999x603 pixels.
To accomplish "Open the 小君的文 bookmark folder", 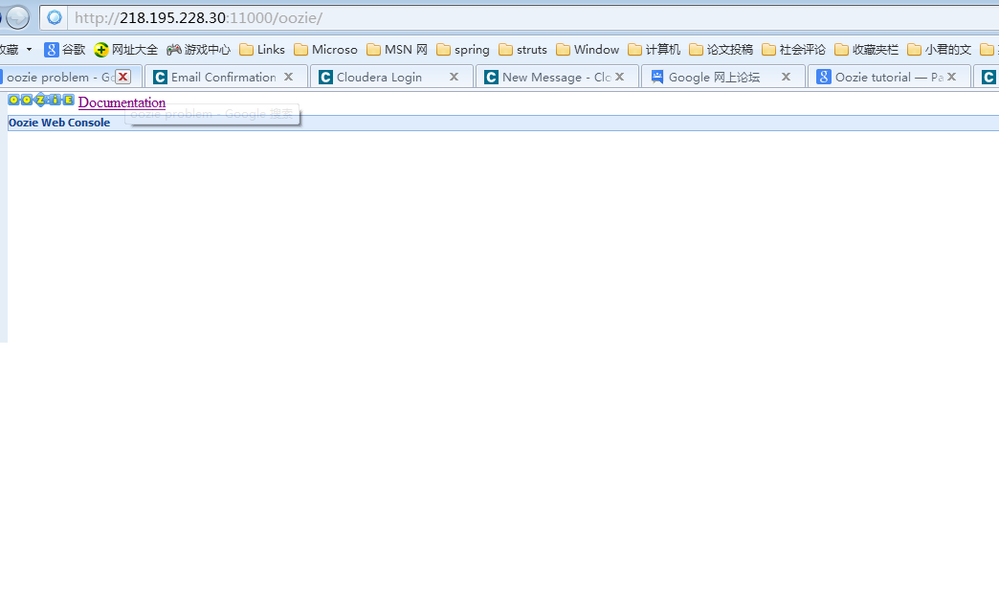I will 939,50.
